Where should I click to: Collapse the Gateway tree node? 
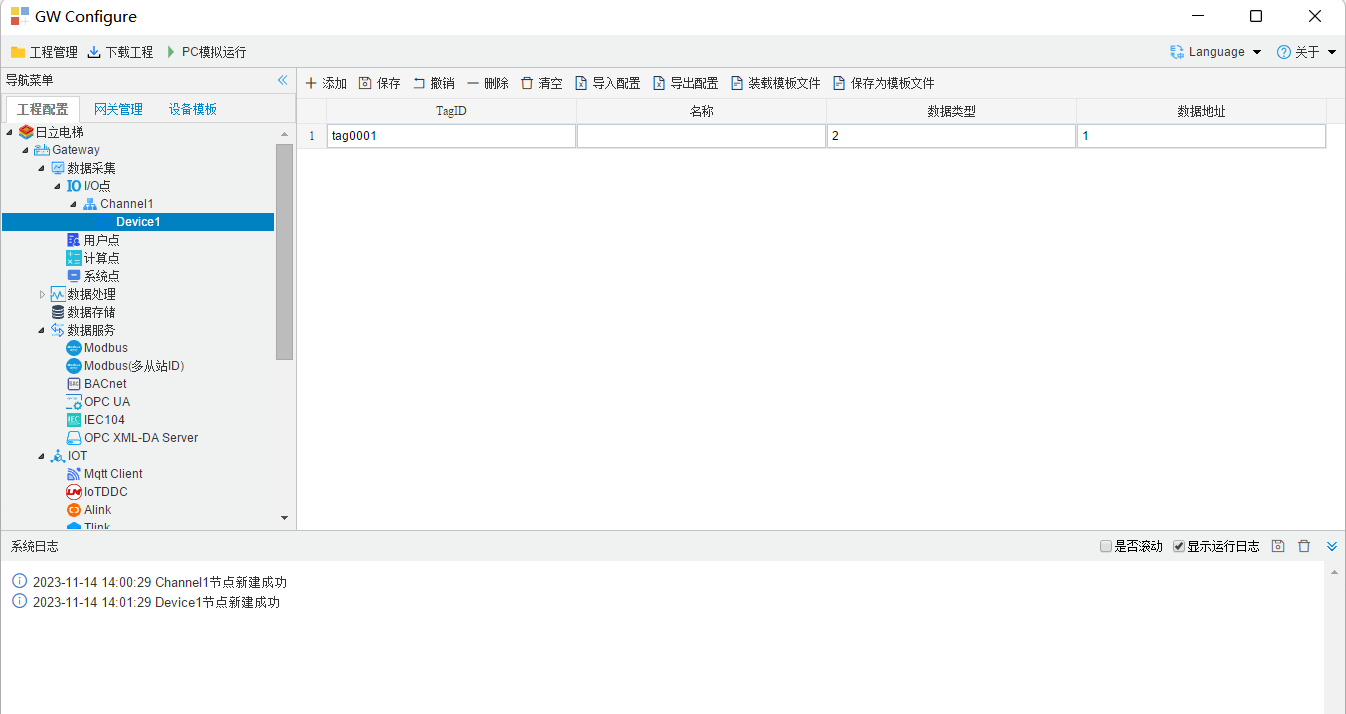[x=26, y=150]
